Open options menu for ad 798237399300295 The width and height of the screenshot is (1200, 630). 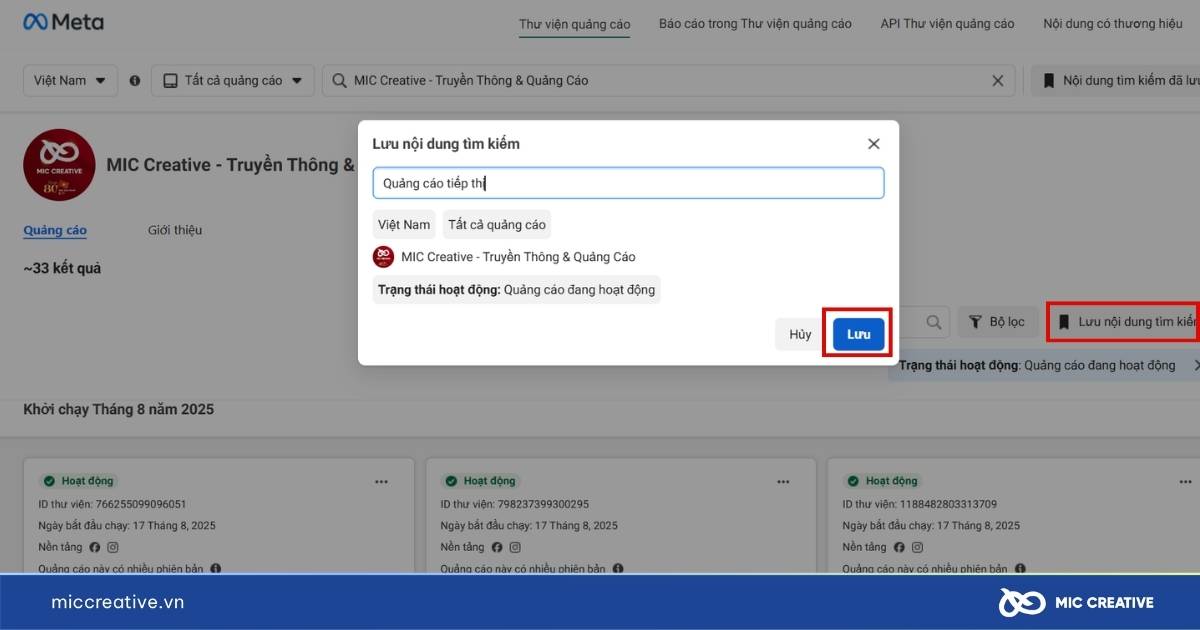tap(783, 481)
